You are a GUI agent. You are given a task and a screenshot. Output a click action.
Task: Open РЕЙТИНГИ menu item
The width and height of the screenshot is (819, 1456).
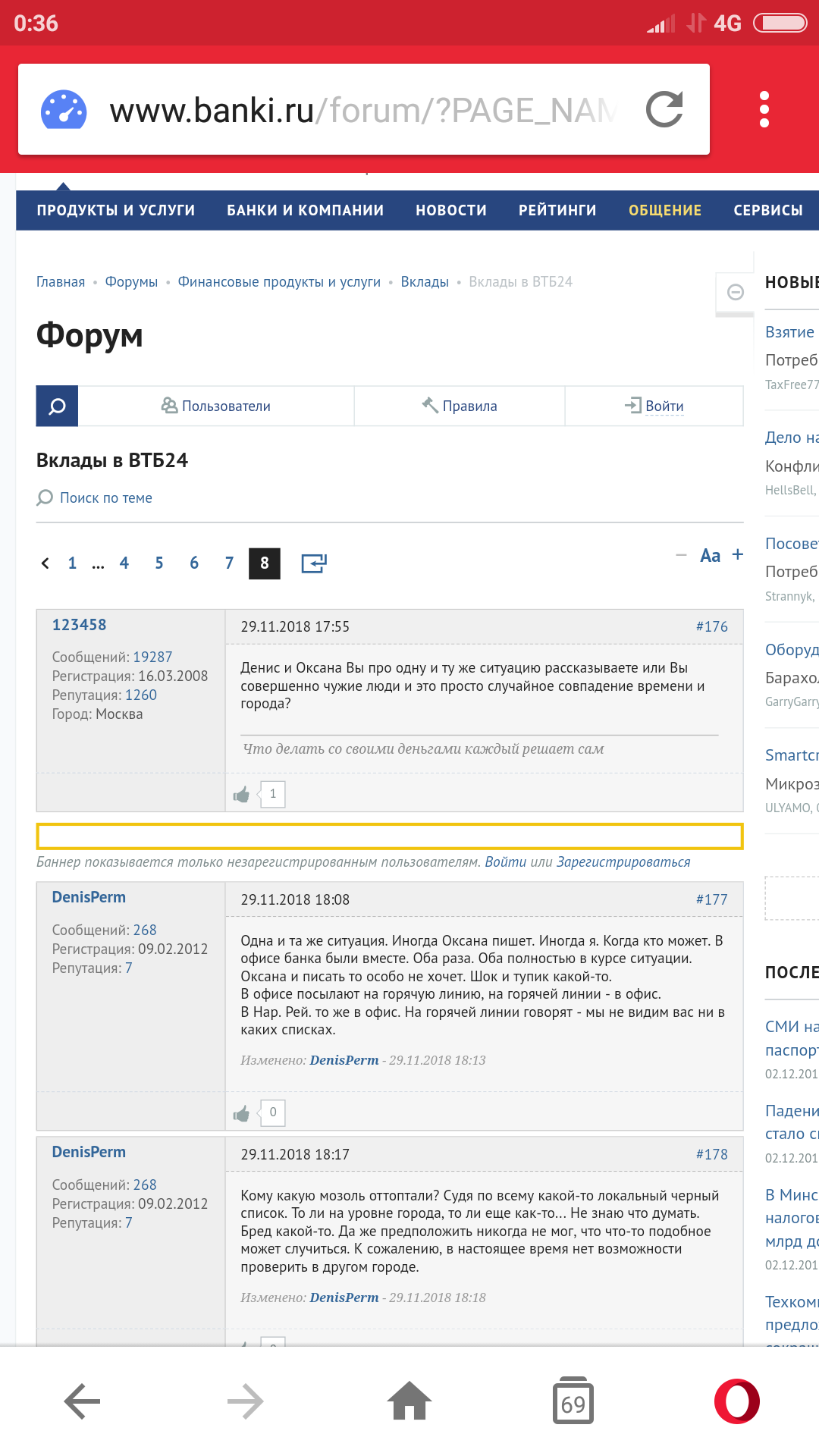click(x=557, y=210)
